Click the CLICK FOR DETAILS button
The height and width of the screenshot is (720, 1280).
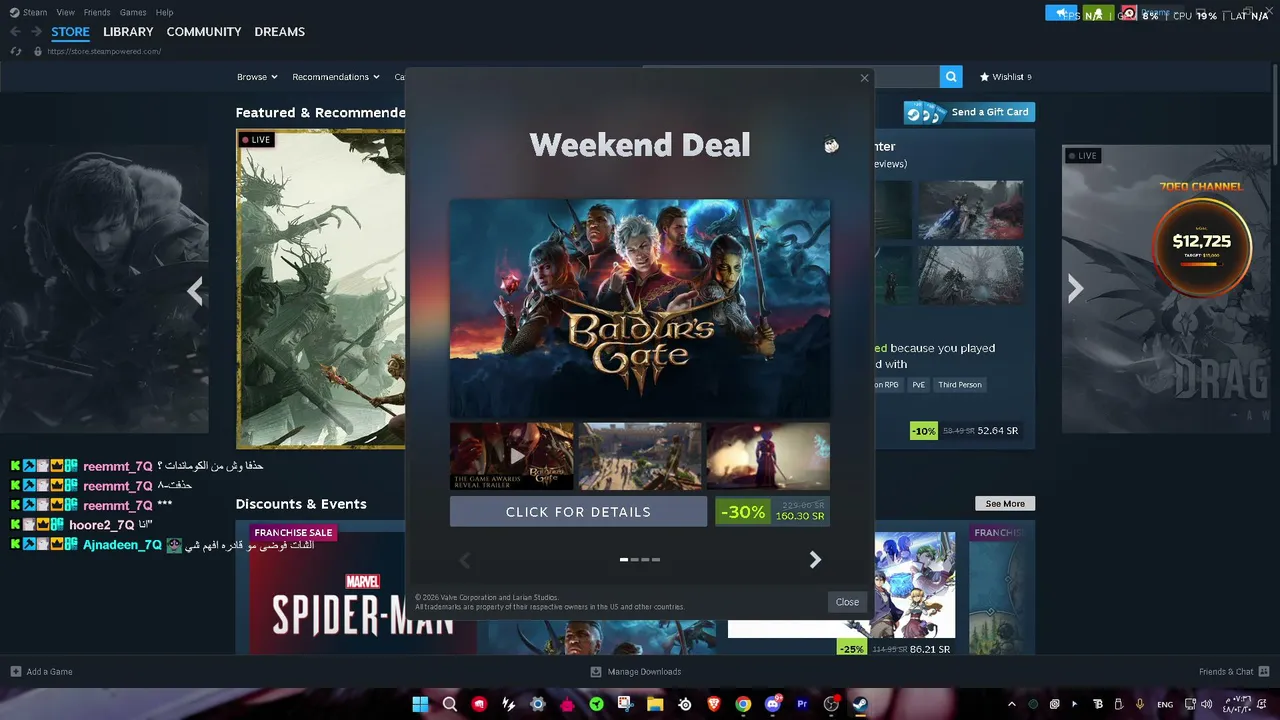point(578,512)
